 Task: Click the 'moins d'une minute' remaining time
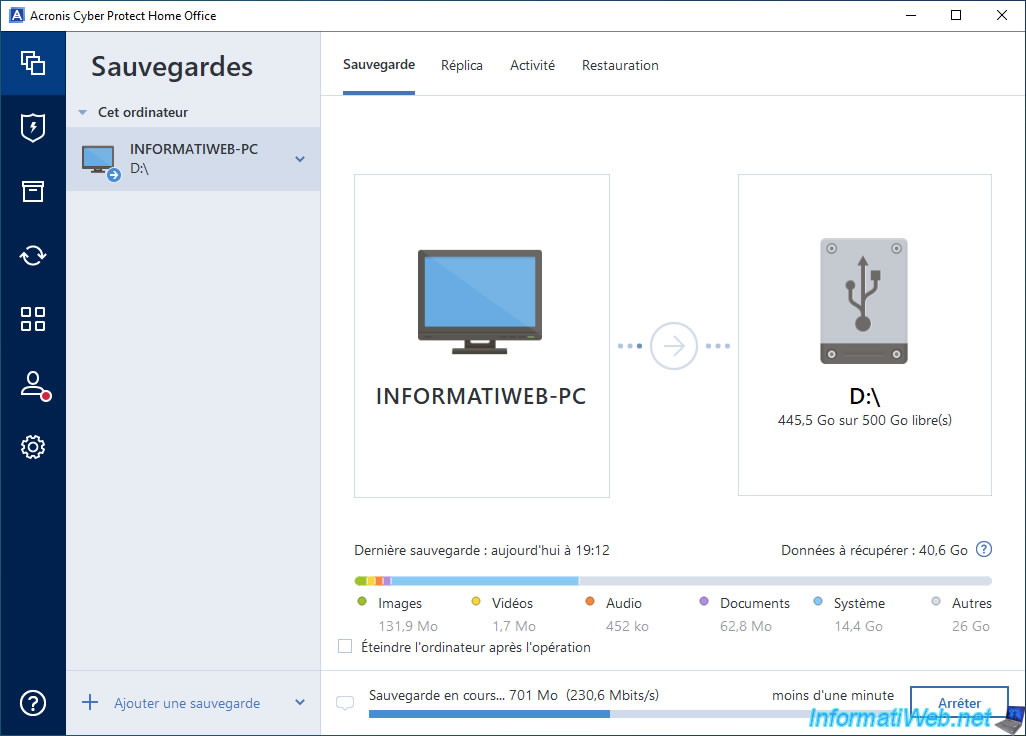point(832,695)
